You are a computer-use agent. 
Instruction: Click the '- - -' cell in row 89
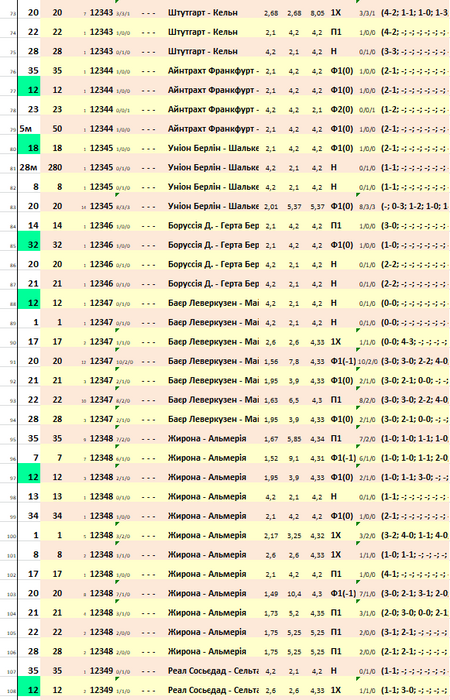tap(148, 322)
